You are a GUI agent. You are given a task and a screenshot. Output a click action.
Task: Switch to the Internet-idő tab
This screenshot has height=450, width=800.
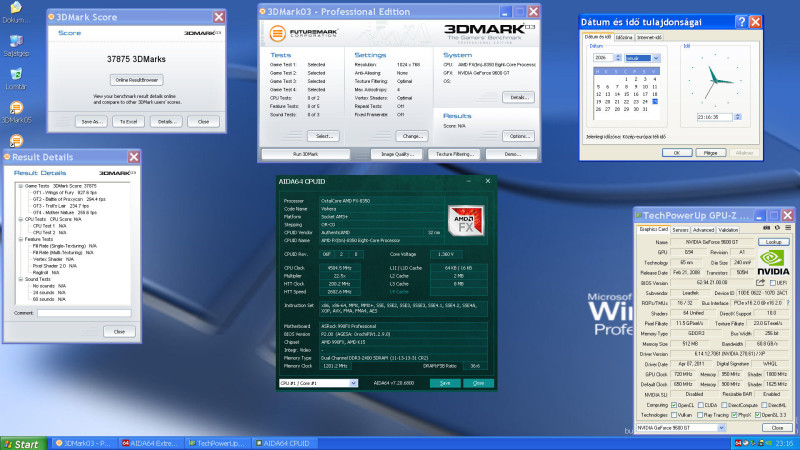click(x=649, y=37)
